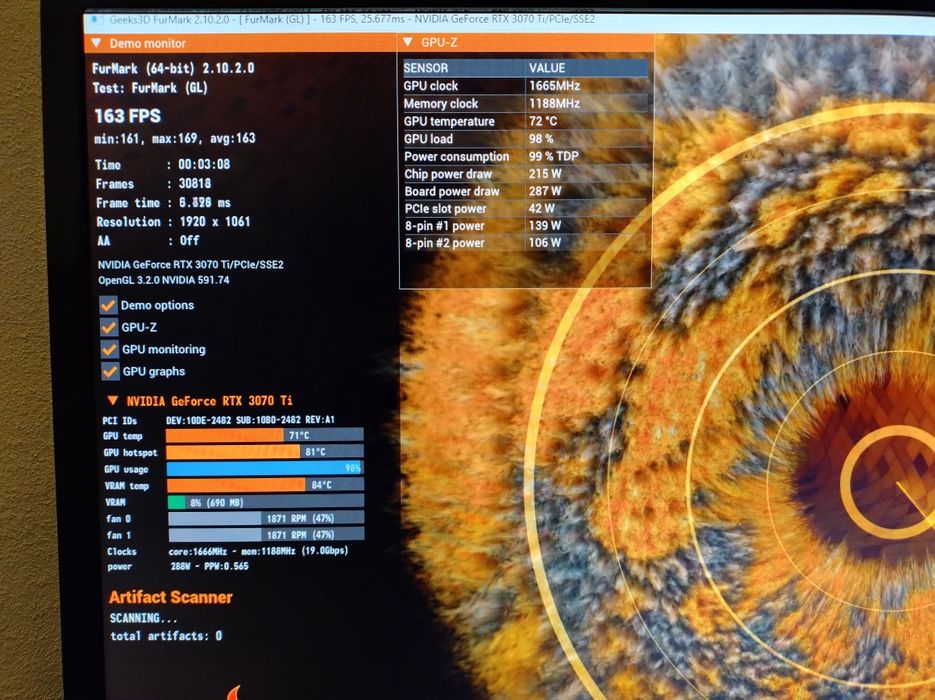Select the GPU clock 1665MHz value
Screen dimensions: 935x700
pyautogui.click(x=555, y=86)
